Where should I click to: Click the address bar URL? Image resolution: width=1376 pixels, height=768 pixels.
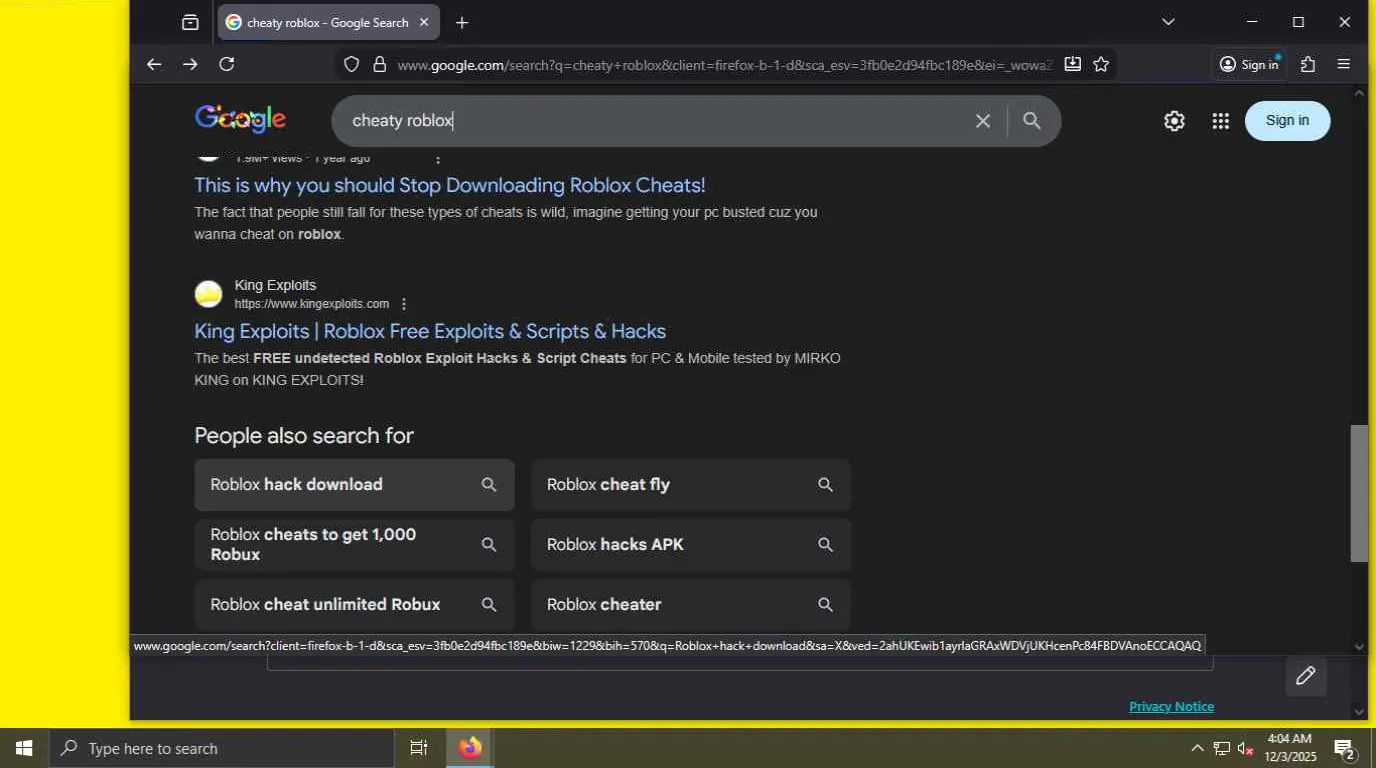[x=724, y=65]
